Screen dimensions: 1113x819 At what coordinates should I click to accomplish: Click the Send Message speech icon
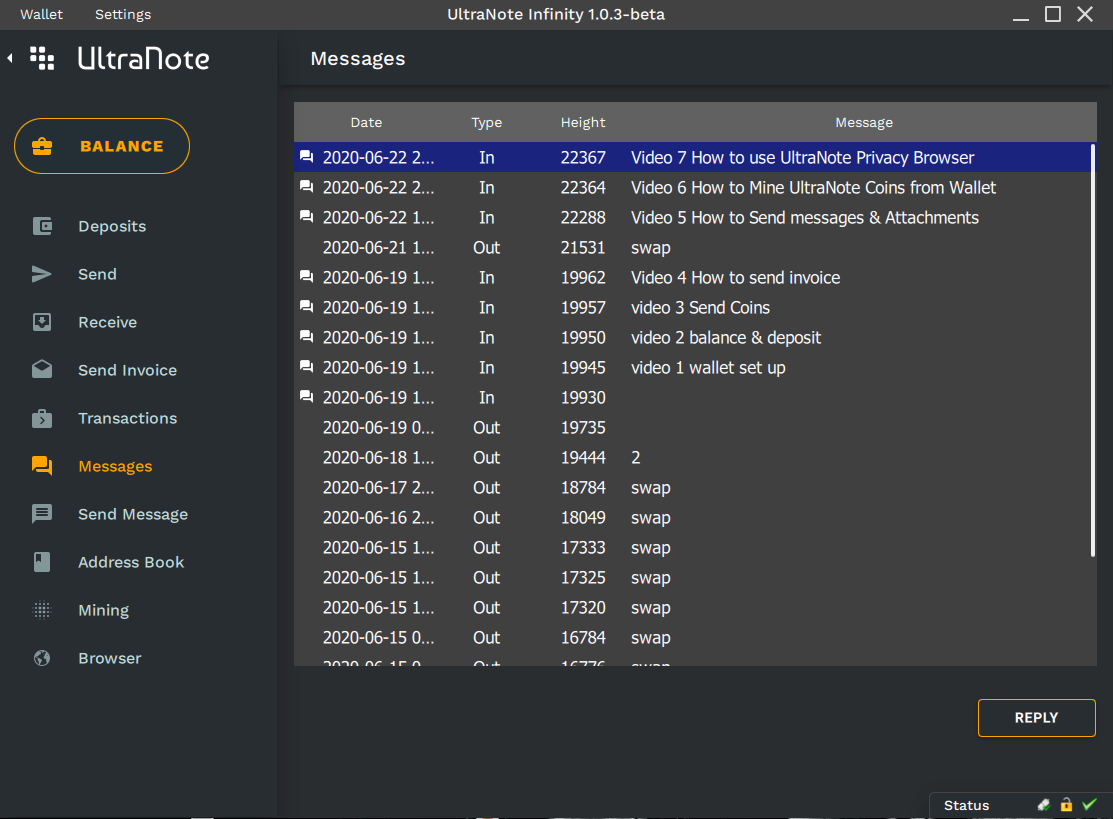pyautogui.click(x=42, y=514)
